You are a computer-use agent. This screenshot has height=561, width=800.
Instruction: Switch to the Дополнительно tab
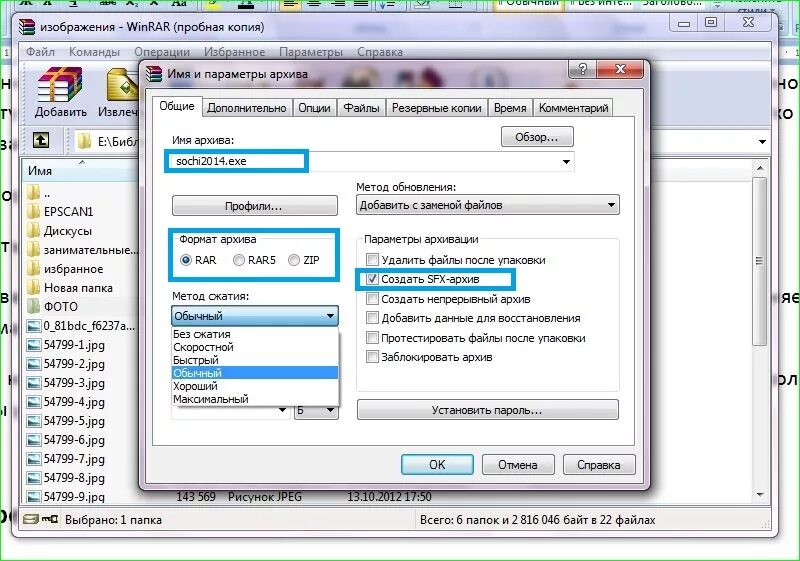click(x=247, y=108)
